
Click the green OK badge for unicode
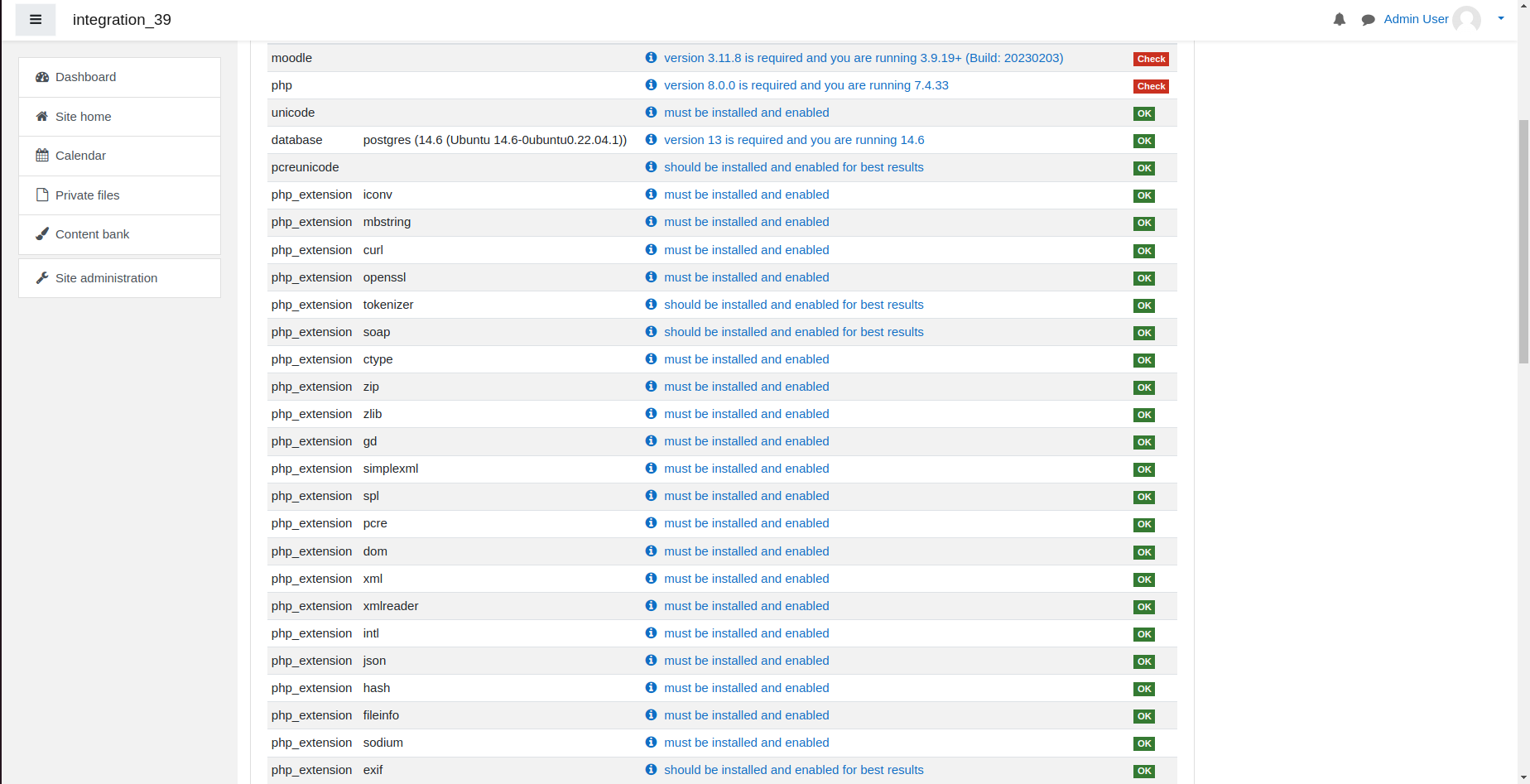pyautogui.click(x=1144, y=113)
